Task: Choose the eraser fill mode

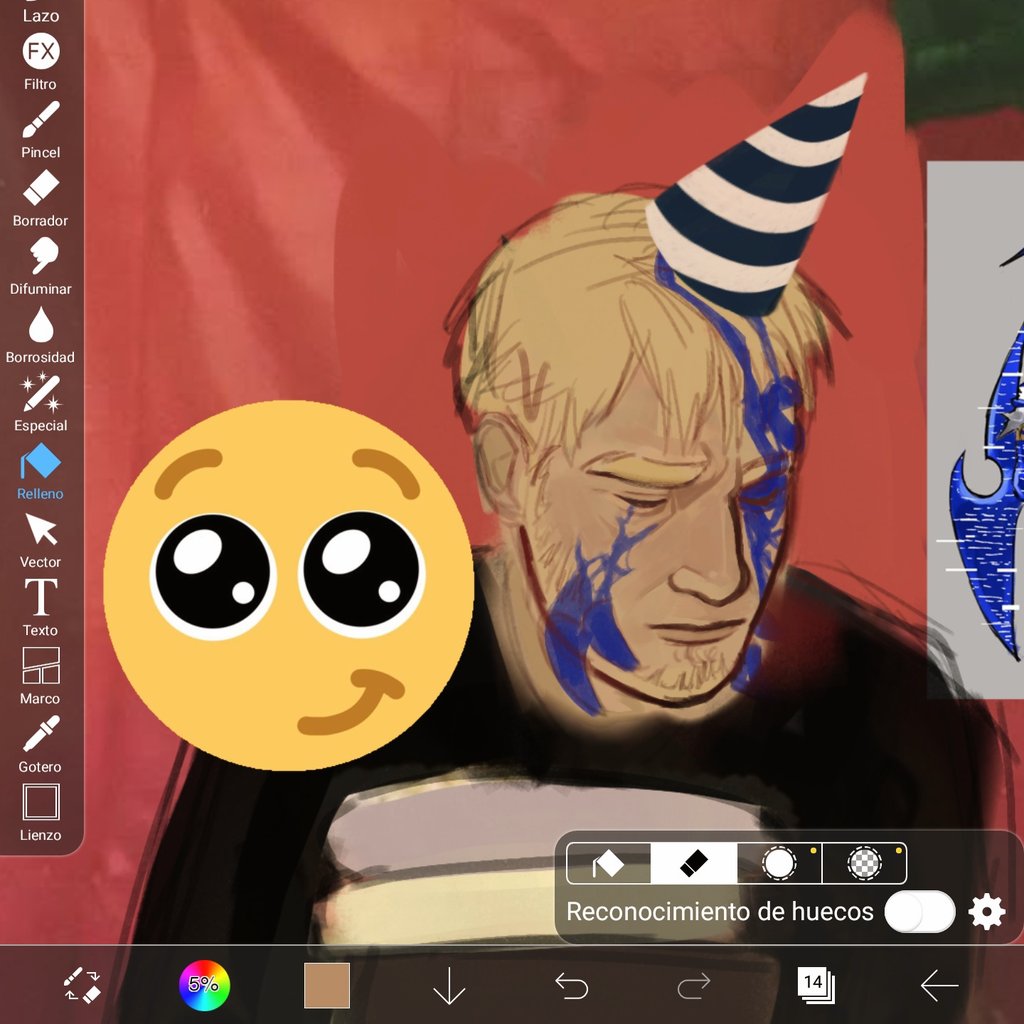Action: (694, 863)
